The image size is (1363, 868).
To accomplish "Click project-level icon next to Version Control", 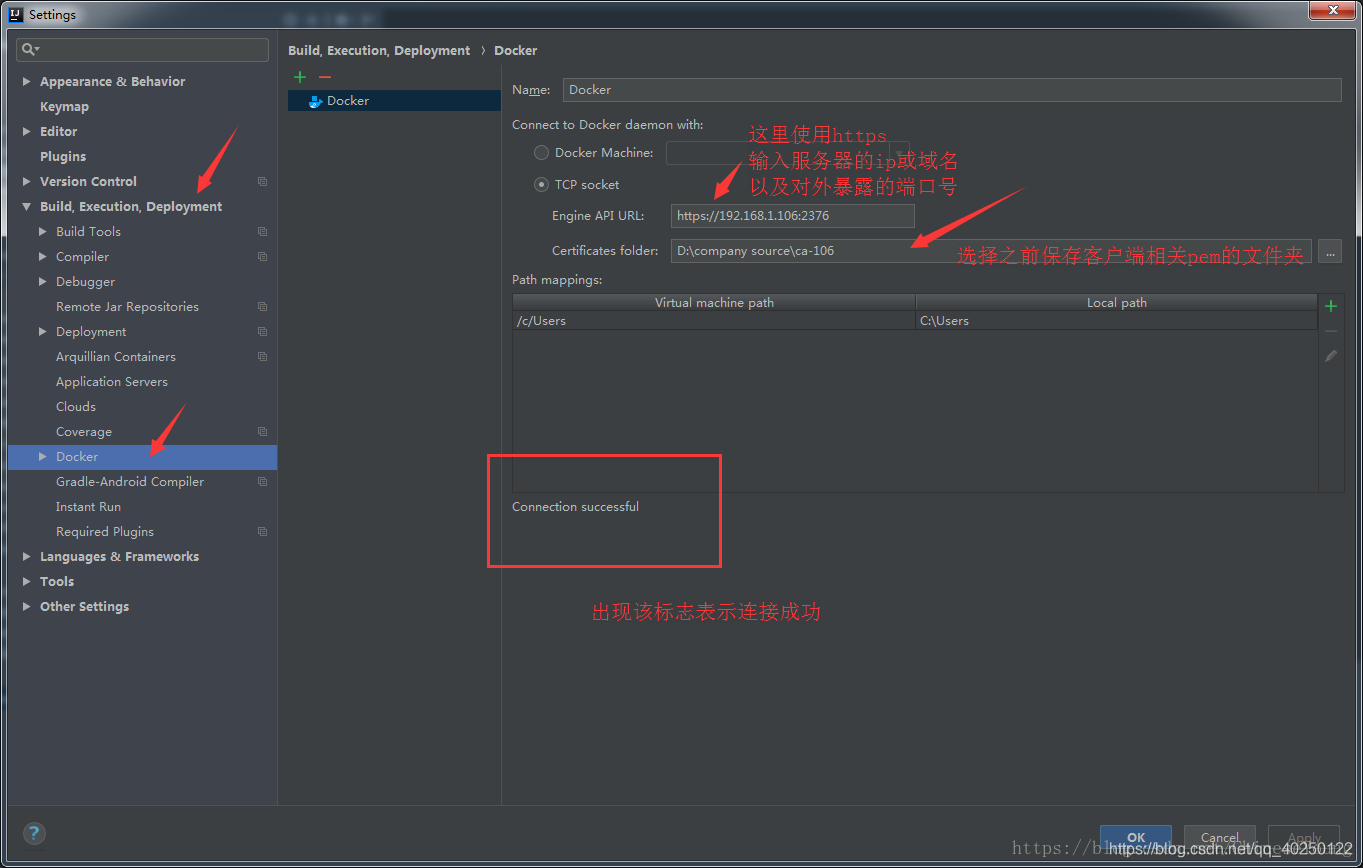I will coord(262,182).
